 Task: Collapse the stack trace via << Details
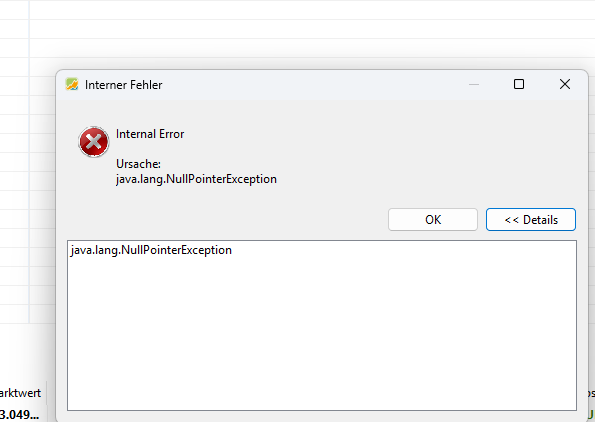coord(531,219)
